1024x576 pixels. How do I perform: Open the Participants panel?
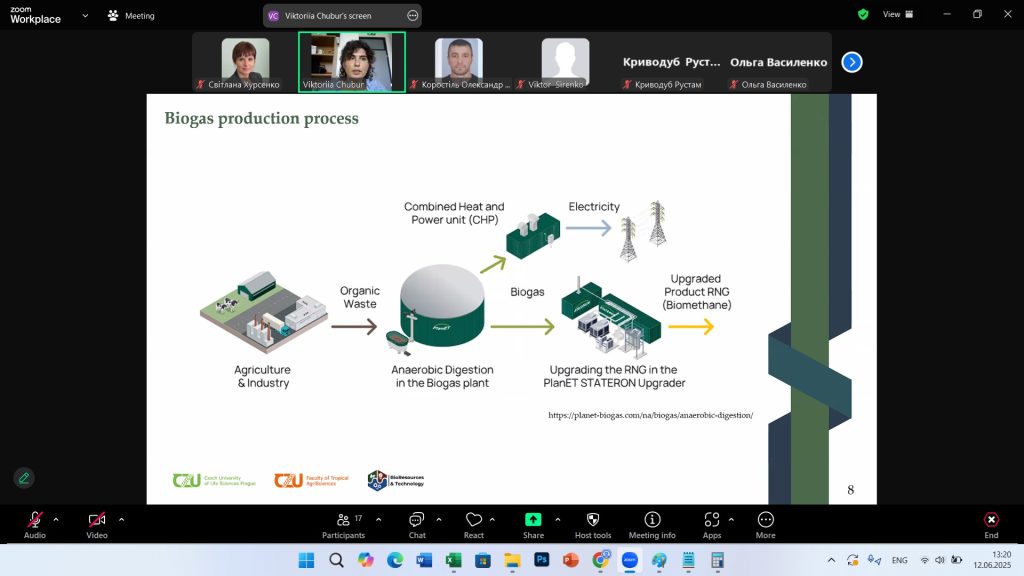point(343,524)
